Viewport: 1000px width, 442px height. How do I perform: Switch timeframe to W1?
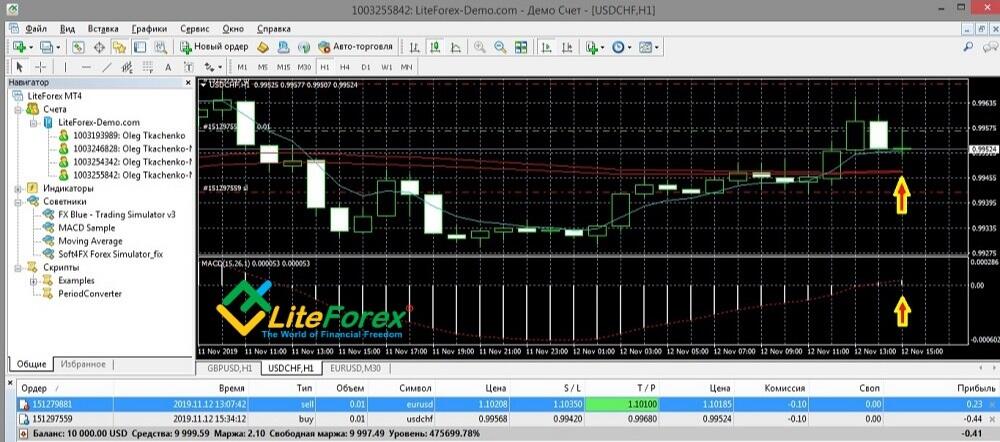[x=386, y=67]
